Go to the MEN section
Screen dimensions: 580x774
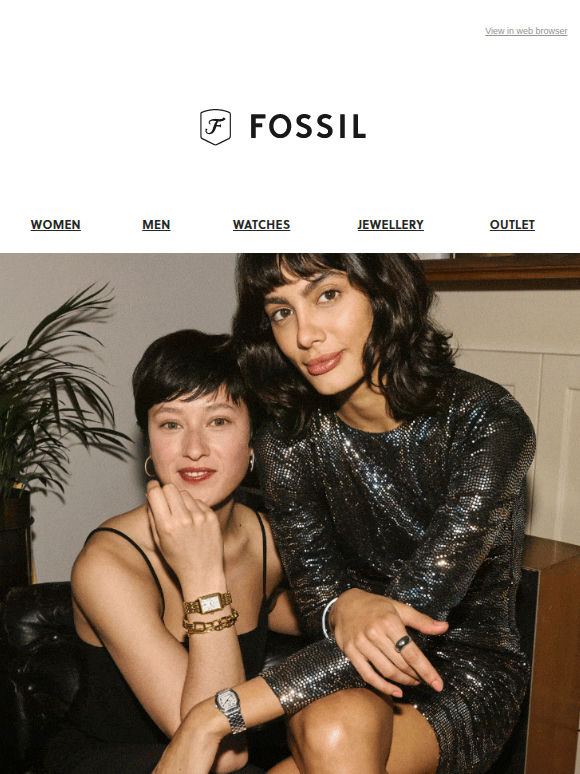[156, 225]
